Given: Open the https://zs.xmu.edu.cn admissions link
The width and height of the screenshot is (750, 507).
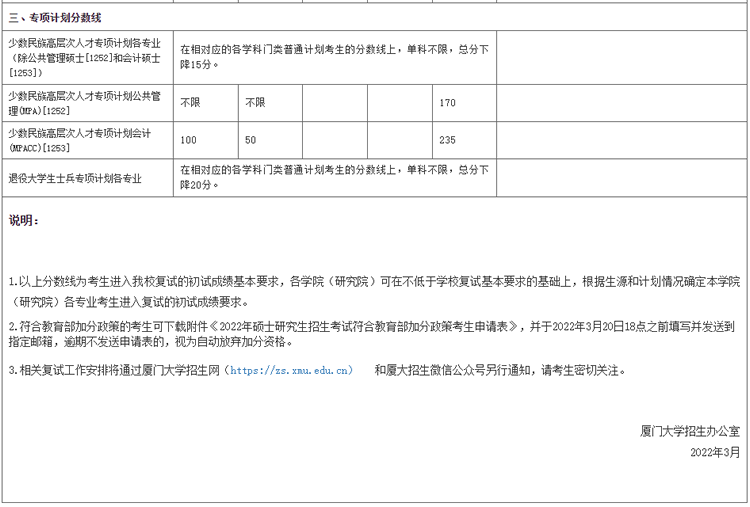Looking at the screenshot, I should pyautogui.click(x=291, y=370).
